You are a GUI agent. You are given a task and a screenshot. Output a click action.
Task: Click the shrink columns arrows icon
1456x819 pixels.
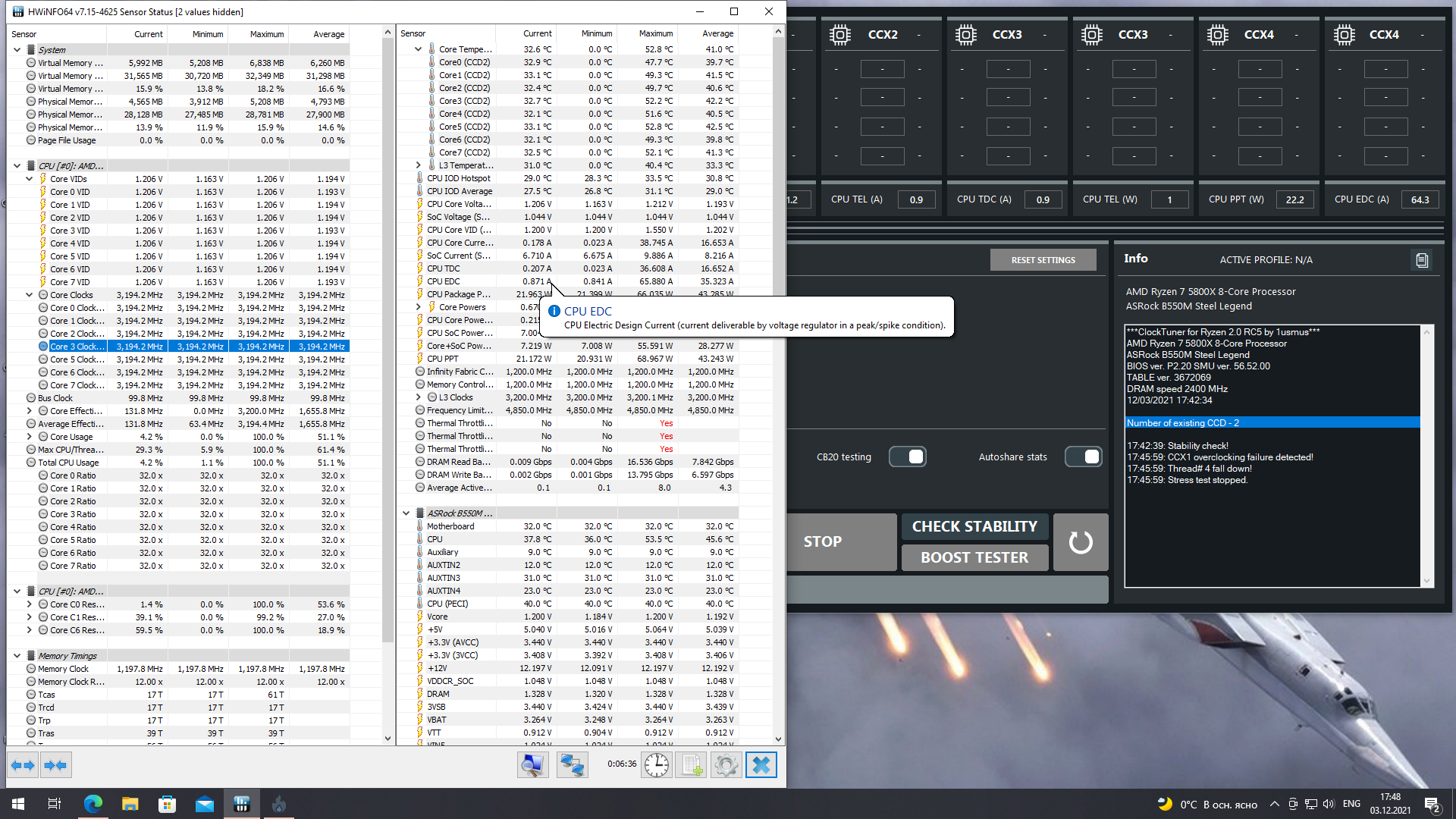[55, 765]
